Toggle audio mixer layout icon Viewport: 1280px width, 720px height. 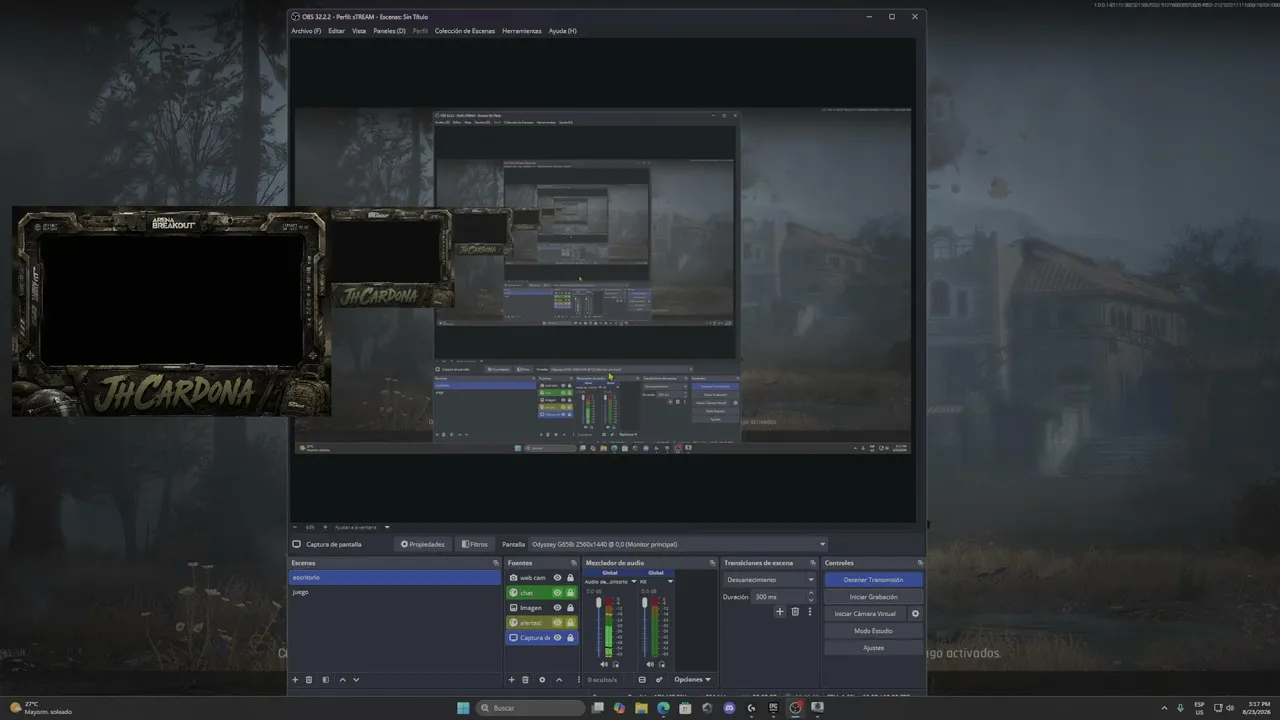(x=643, y=680)
